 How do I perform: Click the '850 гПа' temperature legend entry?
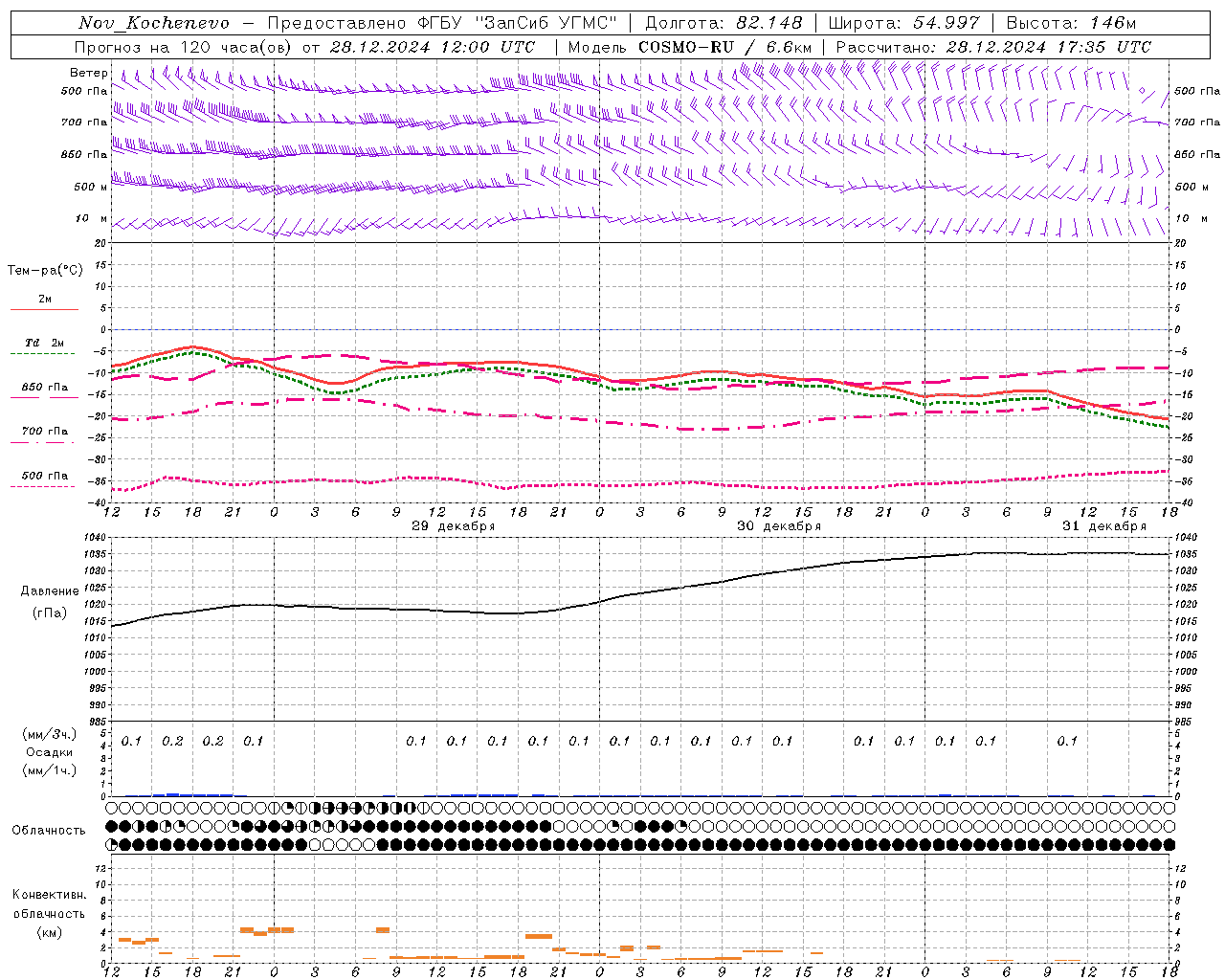pyautogui.click(x=44, y=387)
